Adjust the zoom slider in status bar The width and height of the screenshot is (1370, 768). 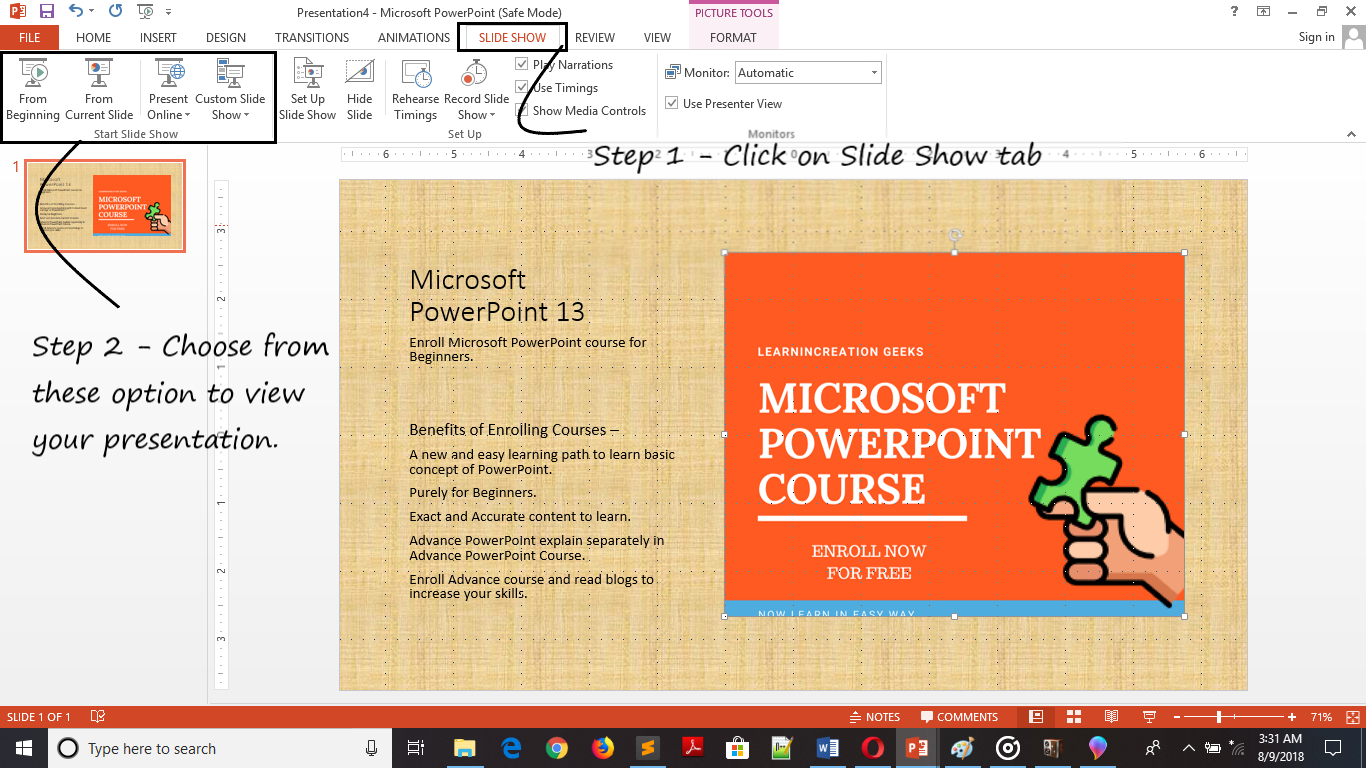(x=1219, y=717)
